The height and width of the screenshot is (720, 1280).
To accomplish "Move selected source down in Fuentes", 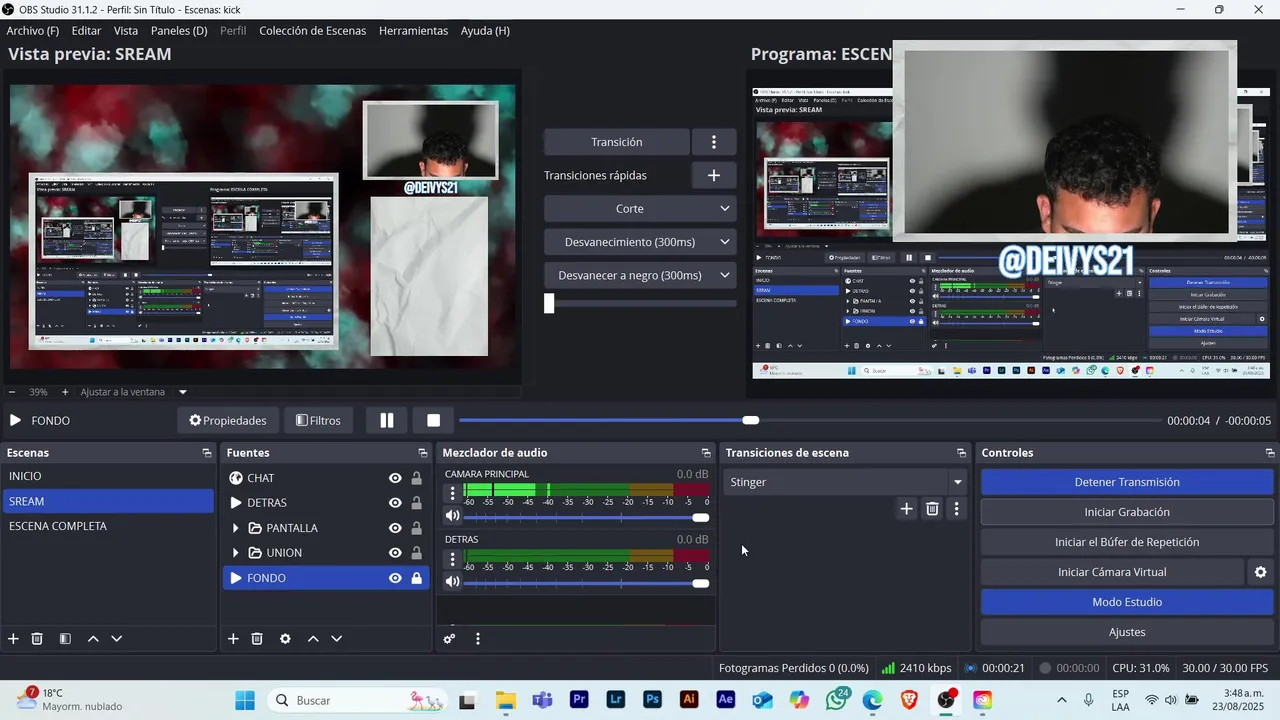I will click(x=337, y=639).
